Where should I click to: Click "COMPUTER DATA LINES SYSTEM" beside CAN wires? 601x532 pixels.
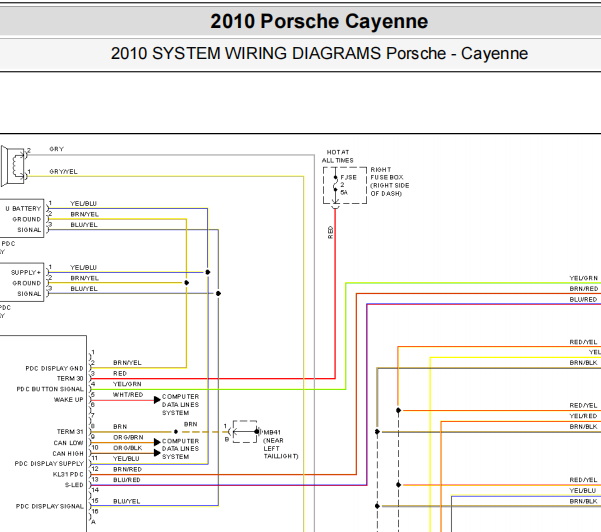click(x=181, y=449)
